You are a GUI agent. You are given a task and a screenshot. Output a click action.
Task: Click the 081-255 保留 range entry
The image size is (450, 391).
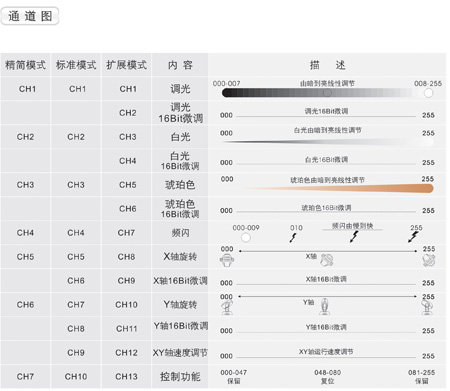[421, 377]
